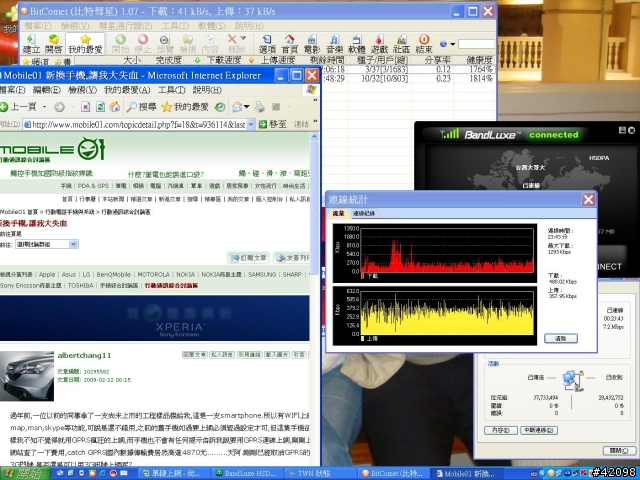Image resolution: width=640 pixels, height=480 pixels.
Task: Click MOTOROLA link in phone brand list
Action: 153,275
